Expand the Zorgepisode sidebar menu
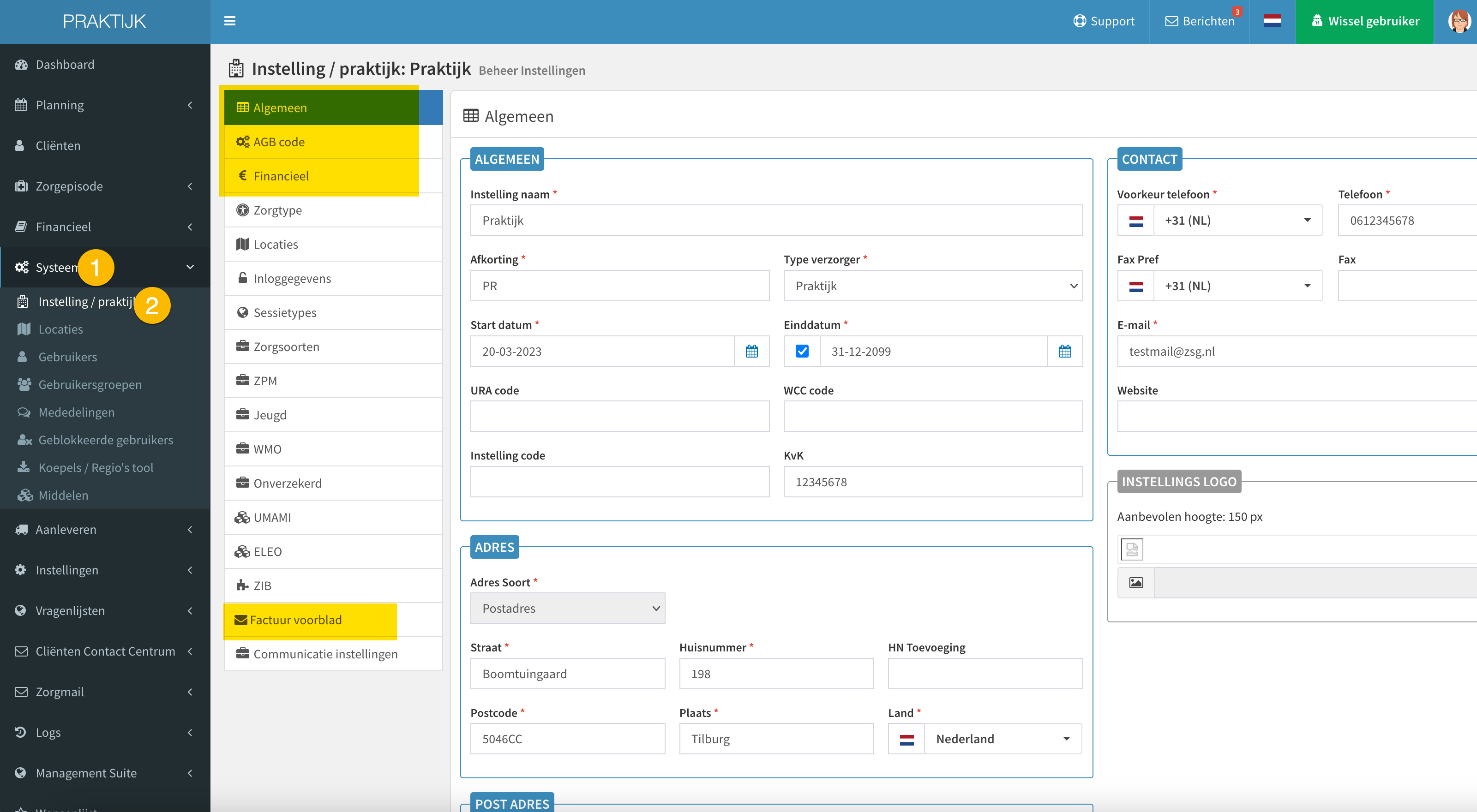 click(x=105, y=186)
